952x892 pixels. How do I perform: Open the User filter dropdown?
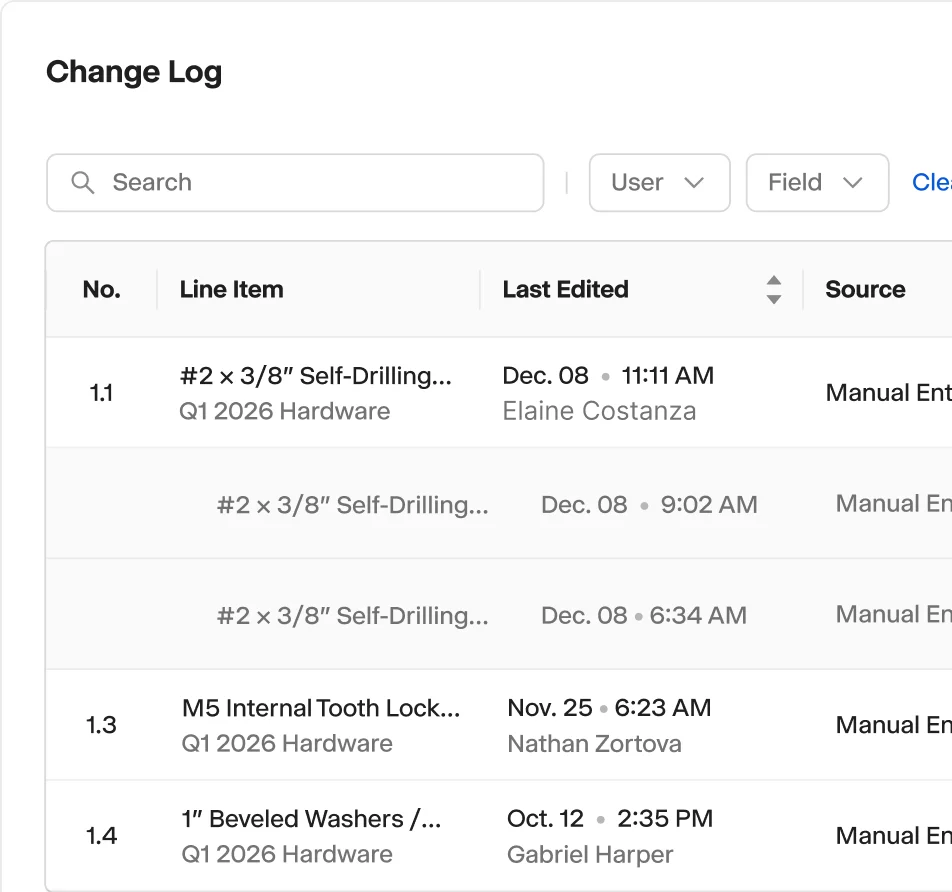[x=659, y=183]
